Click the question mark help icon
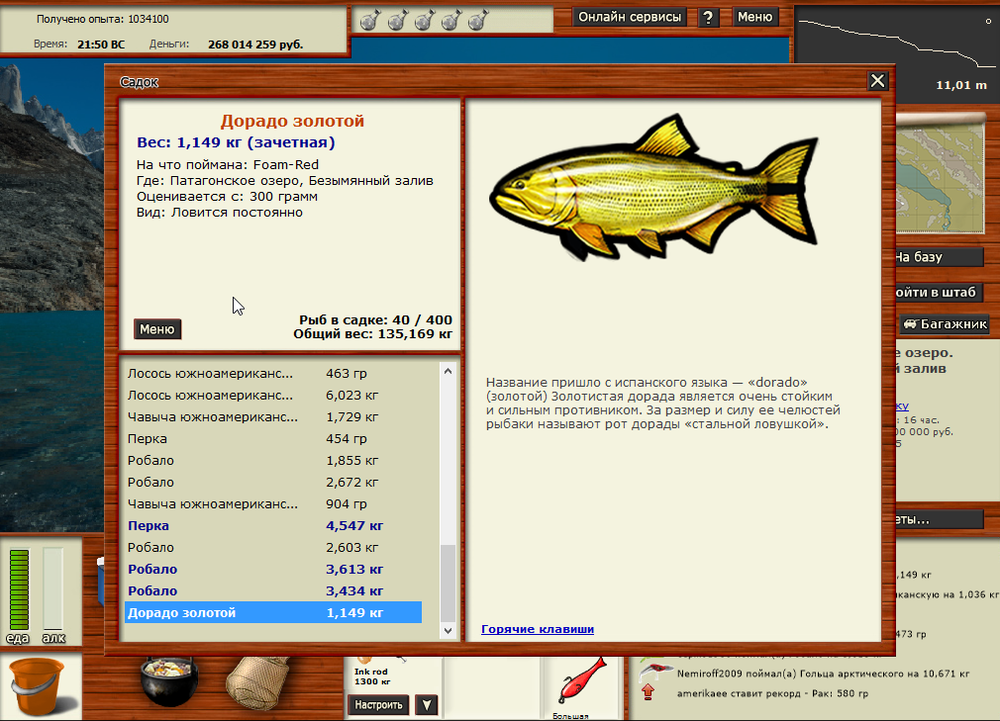The width and height of the screenshot is (1000, 721). [708, 17]
